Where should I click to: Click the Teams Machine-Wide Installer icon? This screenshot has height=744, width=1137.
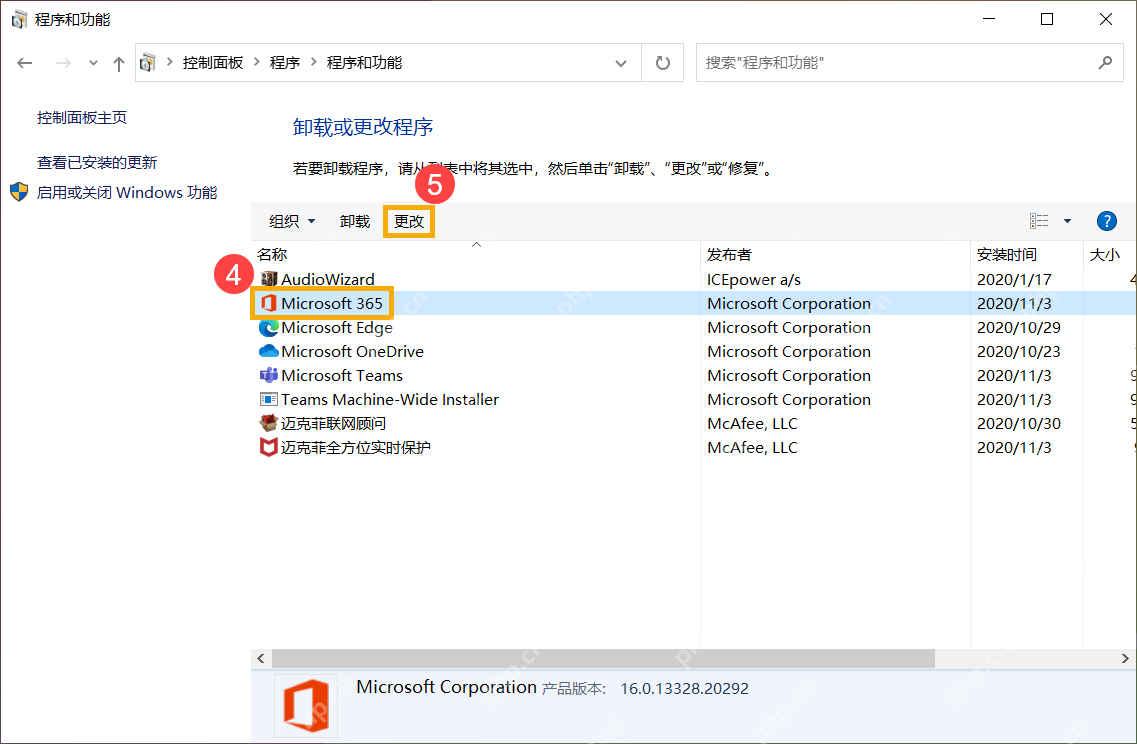(x=269, y=400)
